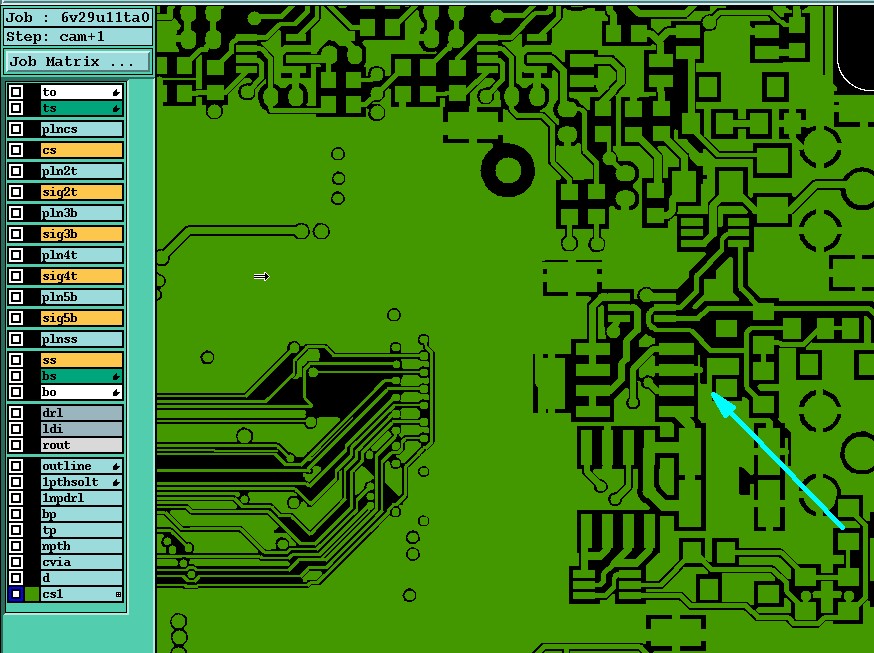
Task: Select the cs1 layer name
Action: [x=81, y=594]
